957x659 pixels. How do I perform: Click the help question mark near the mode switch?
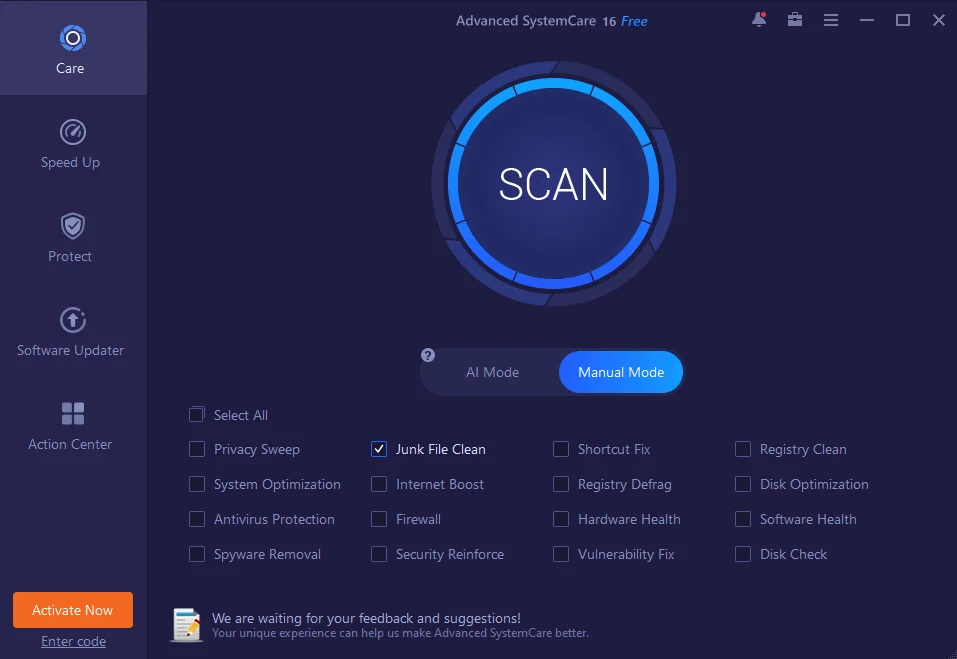[x=427, y=355]
